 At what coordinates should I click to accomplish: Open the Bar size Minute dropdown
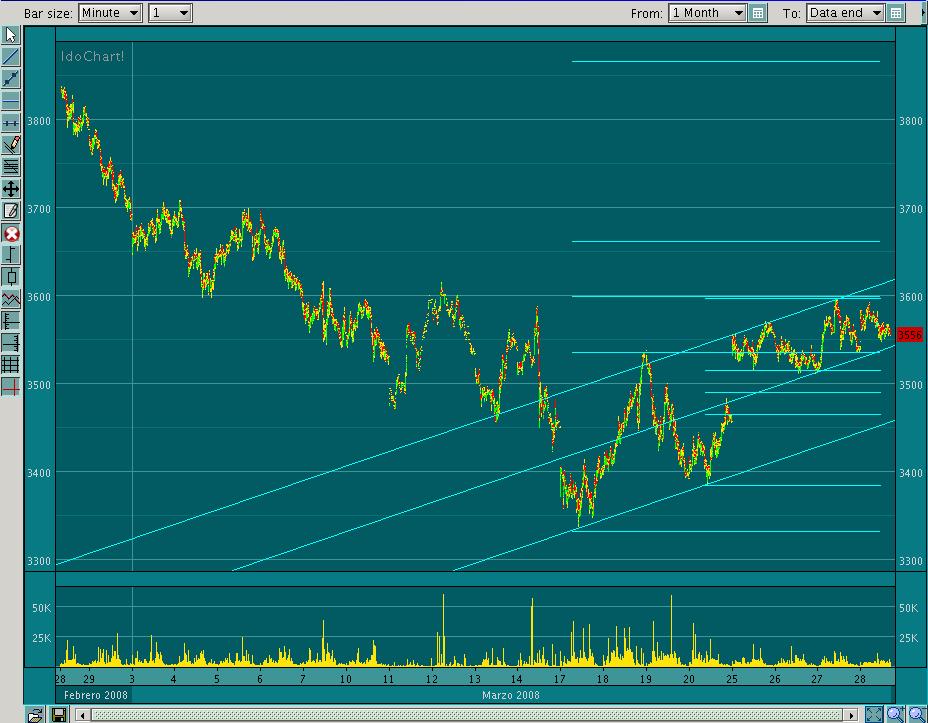click(110, 13)
